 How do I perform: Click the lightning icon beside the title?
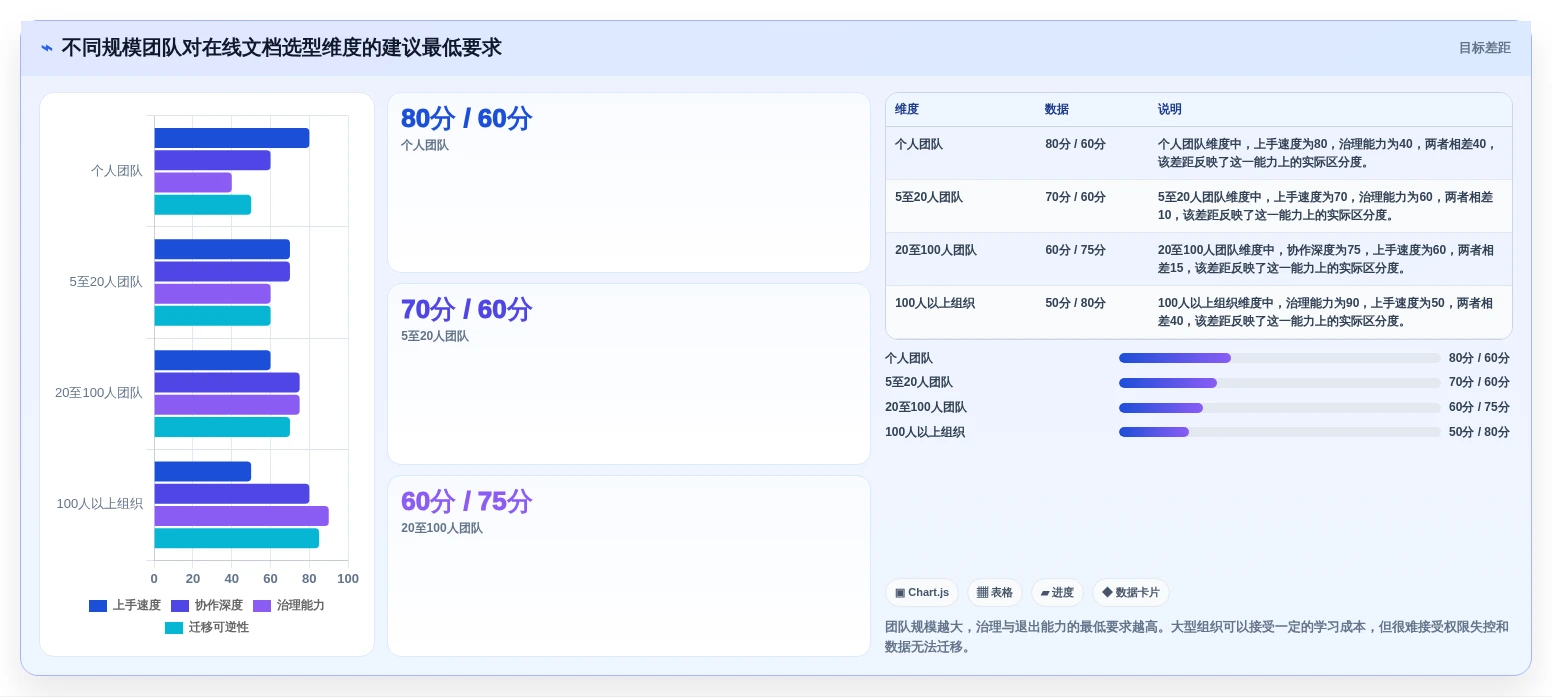[x=47, y=48]
